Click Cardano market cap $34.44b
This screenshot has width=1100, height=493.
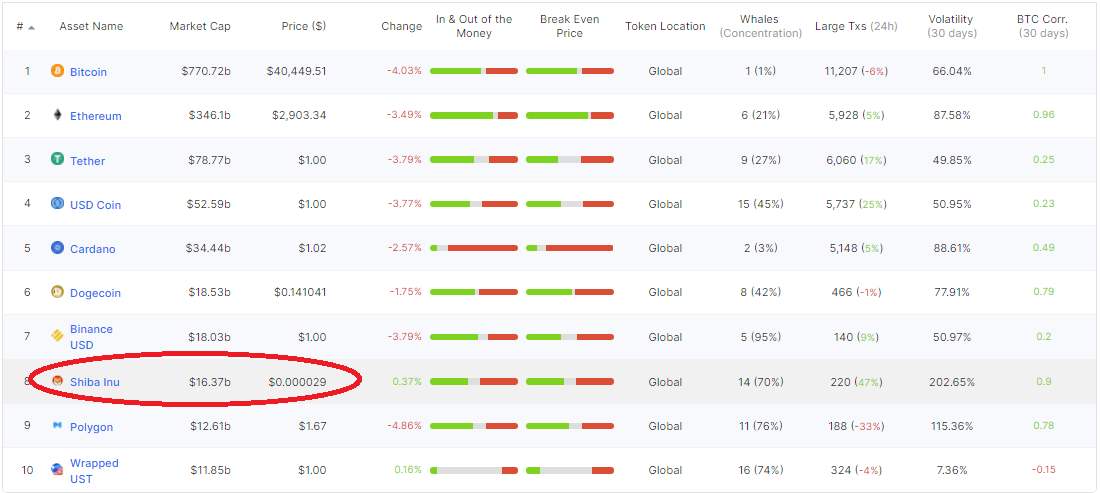tap(208, 248)
